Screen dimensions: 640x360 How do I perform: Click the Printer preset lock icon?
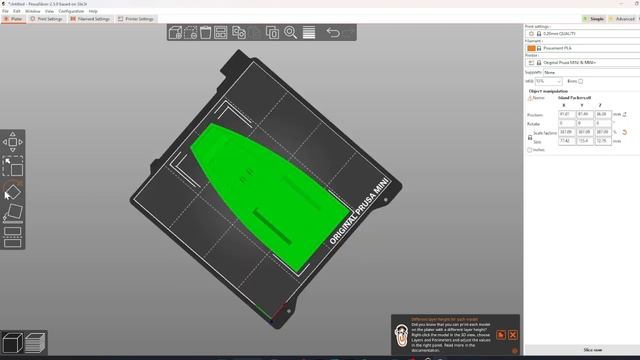tap(539, 63)
